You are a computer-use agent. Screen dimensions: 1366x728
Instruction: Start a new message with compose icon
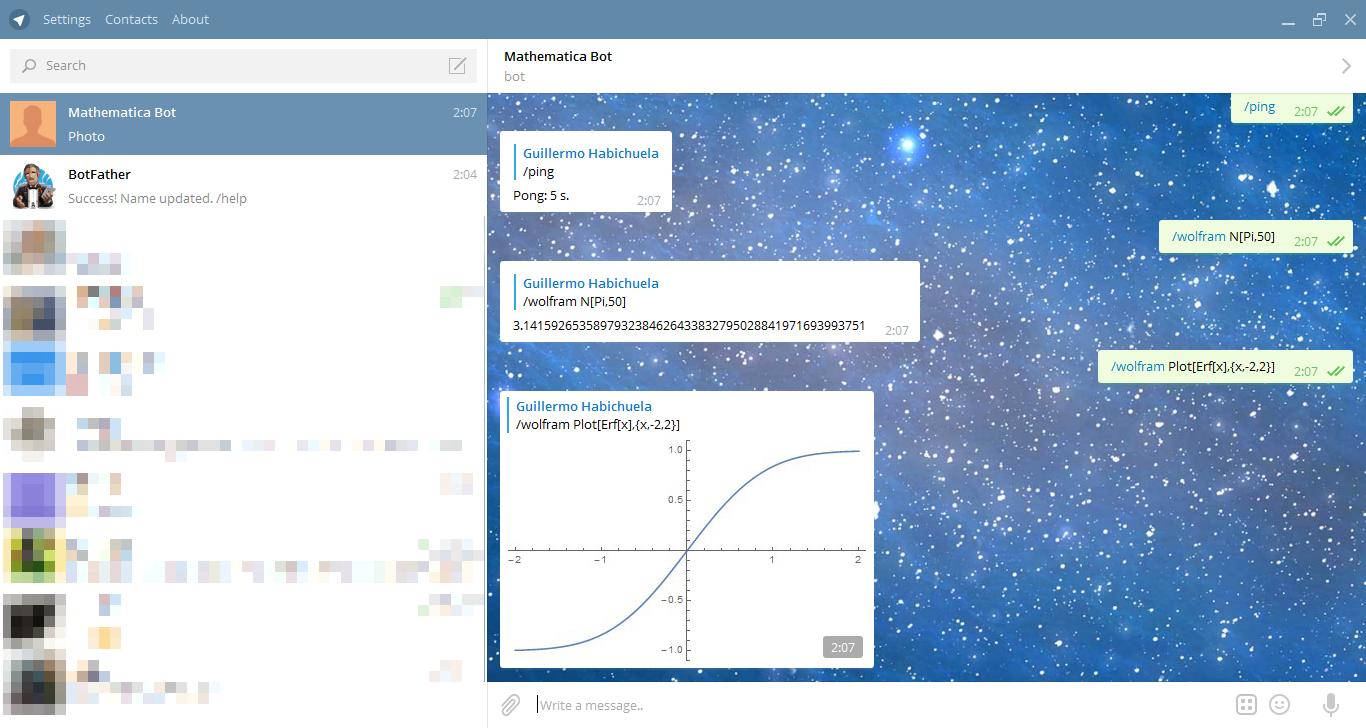(457, 65)
